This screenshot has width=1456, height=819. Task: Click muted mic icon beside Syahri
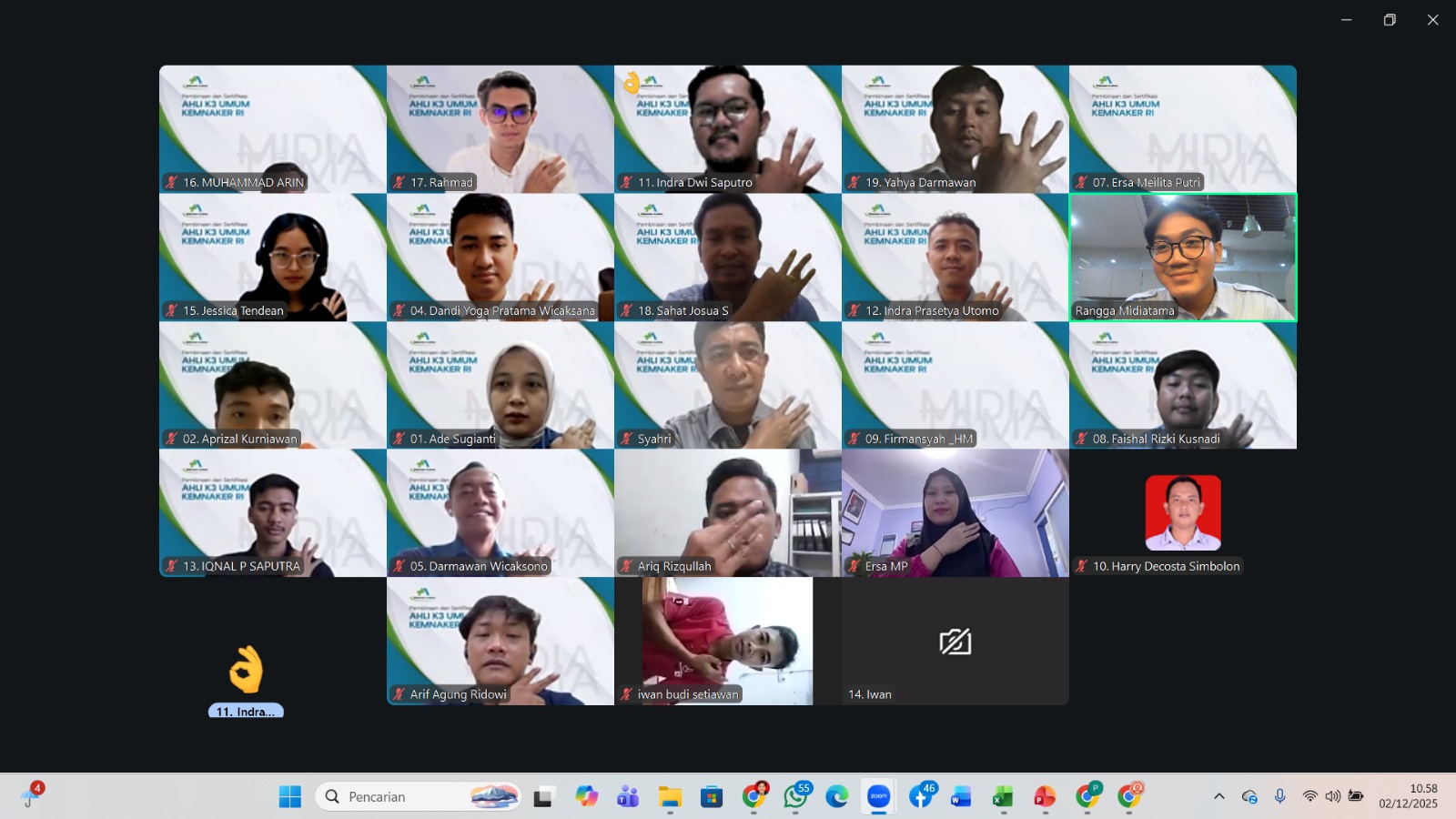[x=626, y=439]
